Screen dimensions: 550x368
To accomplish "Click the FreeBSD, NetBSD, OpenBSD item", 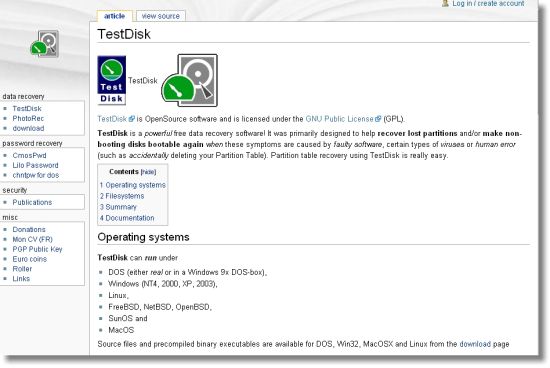I will tap(160, 307).
